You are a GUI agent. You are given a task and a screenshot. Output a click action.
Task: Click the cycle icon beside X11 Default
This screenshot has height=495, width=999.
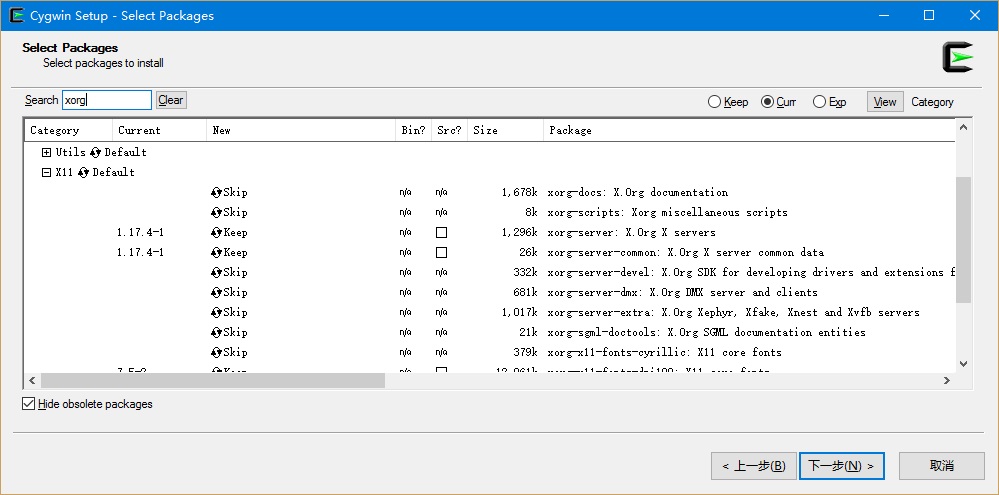point(83,172)
